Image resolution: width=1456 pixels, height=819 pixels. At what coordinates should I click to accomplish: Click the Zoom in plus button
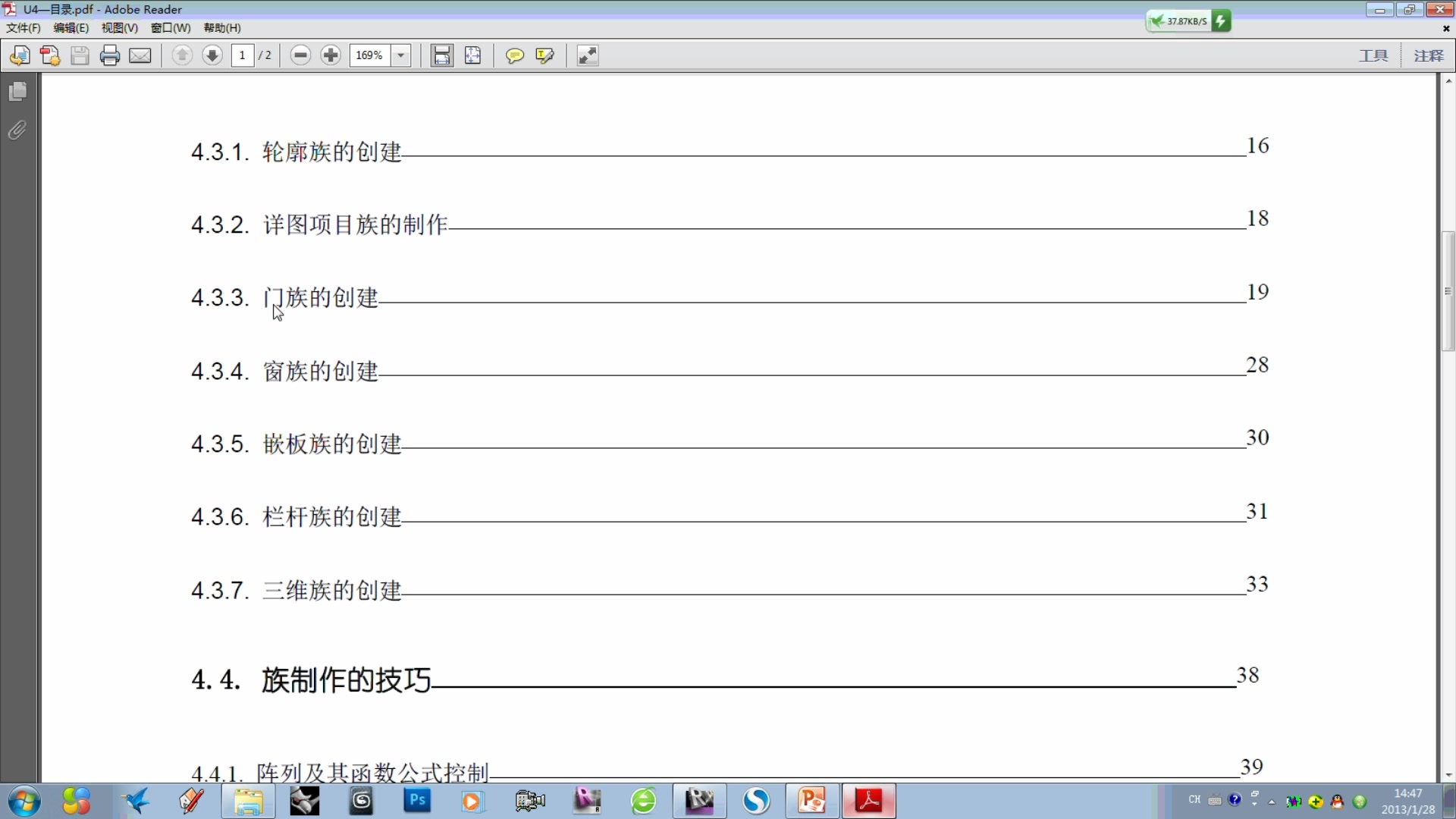tap(331, 55)
